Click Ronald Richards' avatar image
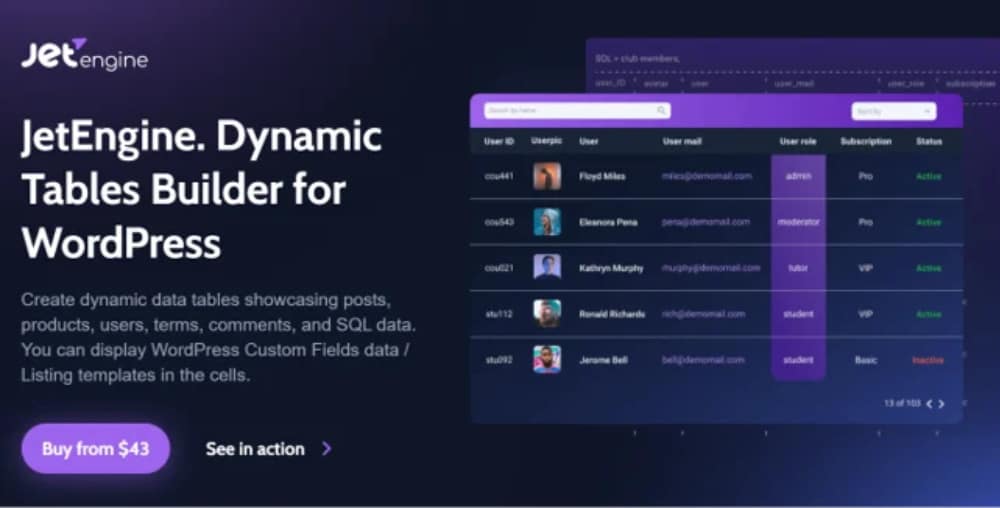The height and width of the screenshot is (508, 1000). pyautogui.click(x=547, y=314)
